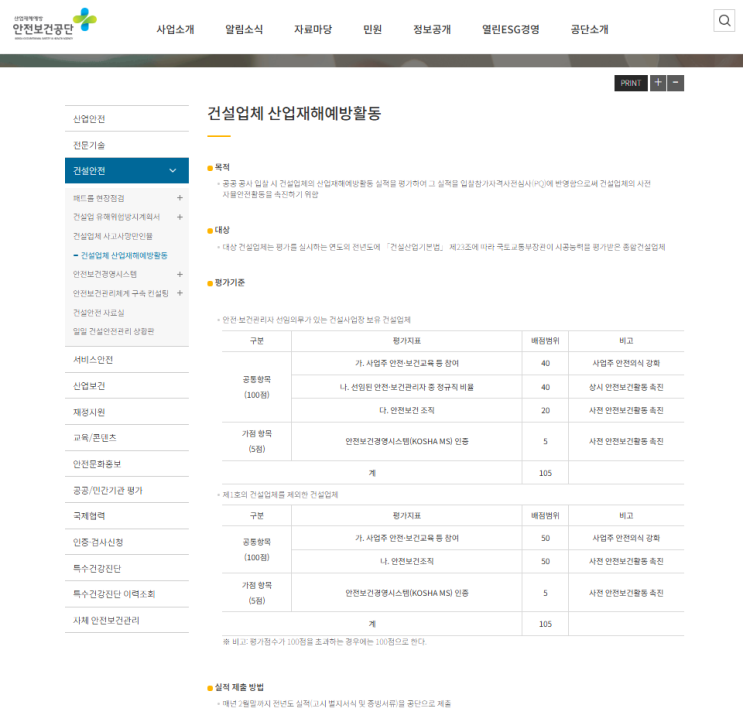Click the PRINT button

631,83
